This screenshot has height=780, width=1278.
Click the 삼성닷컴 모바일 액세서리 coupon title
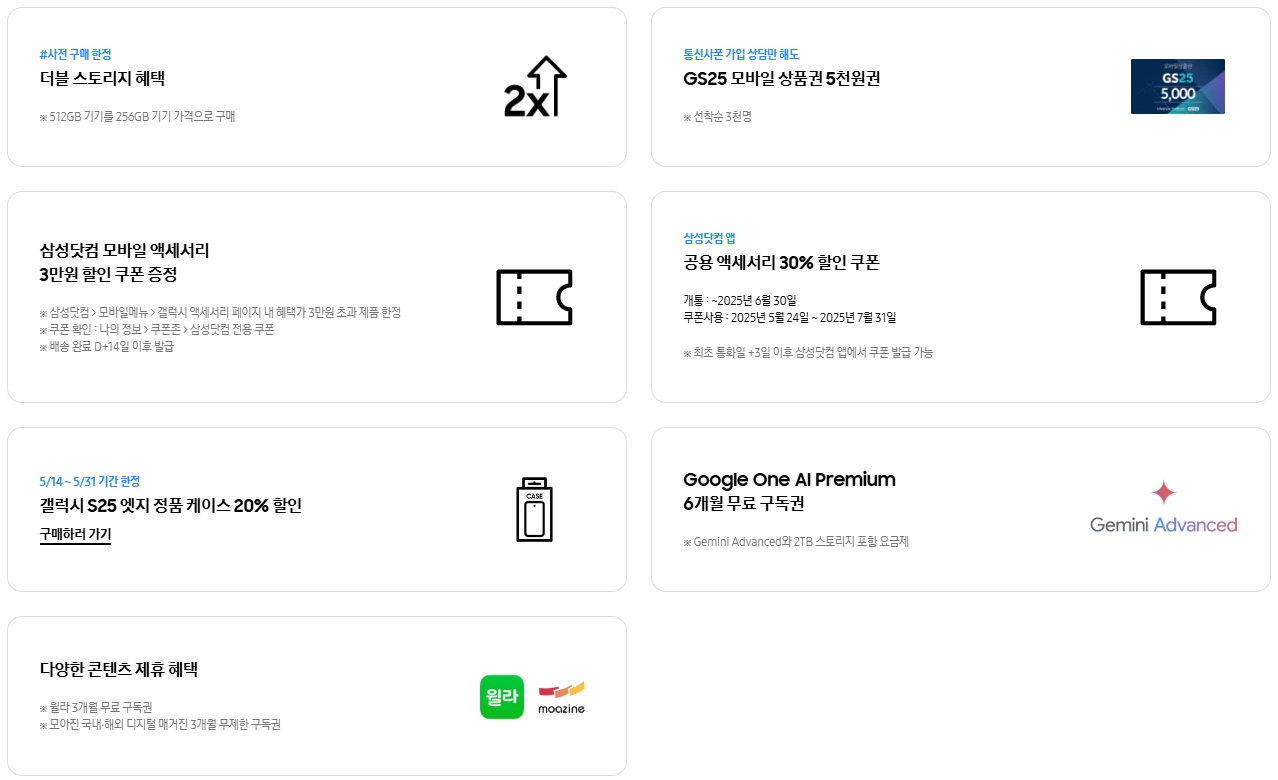pos(124,262)
